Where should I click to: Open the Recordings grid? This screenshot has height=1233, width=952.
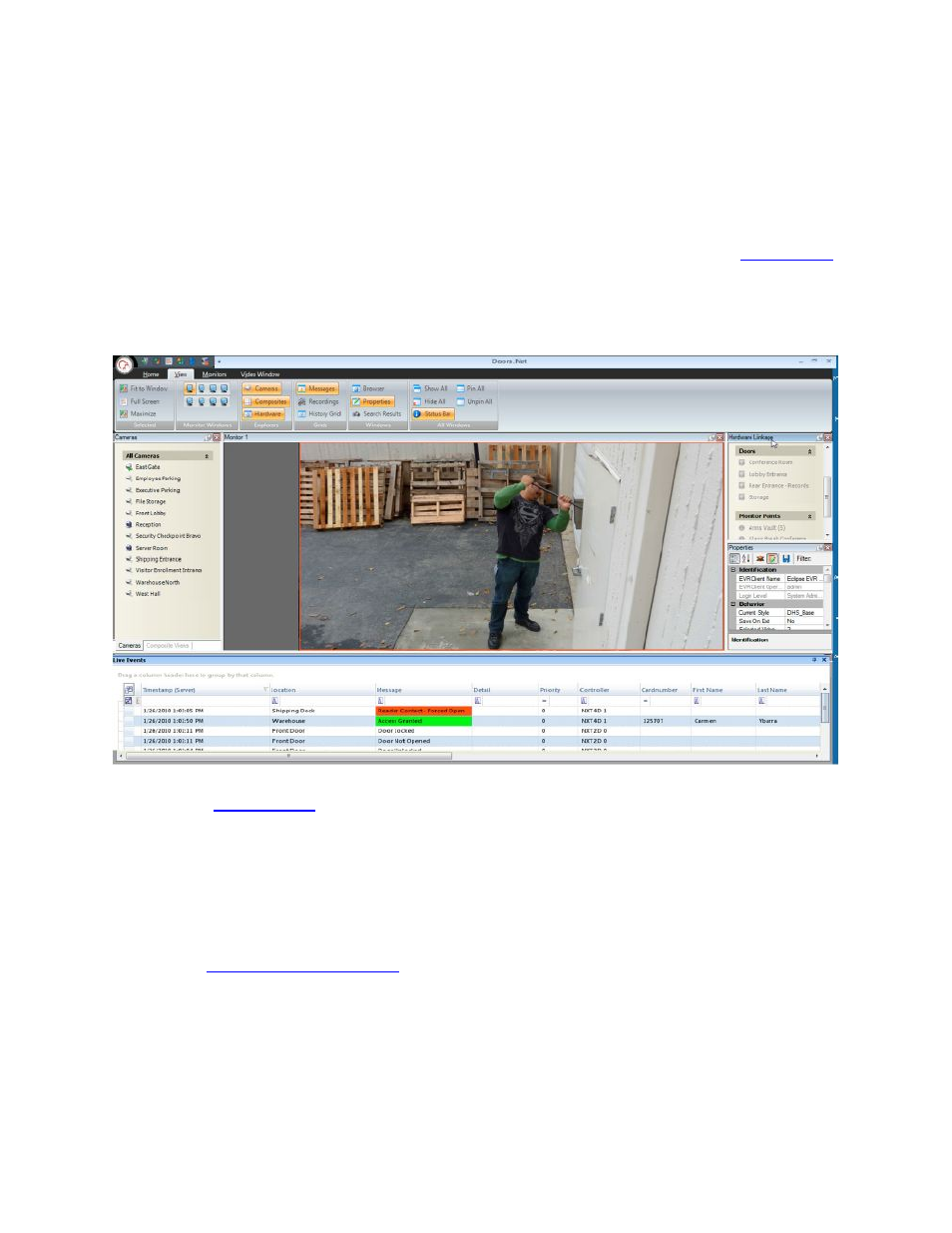(x=318, y=401)
